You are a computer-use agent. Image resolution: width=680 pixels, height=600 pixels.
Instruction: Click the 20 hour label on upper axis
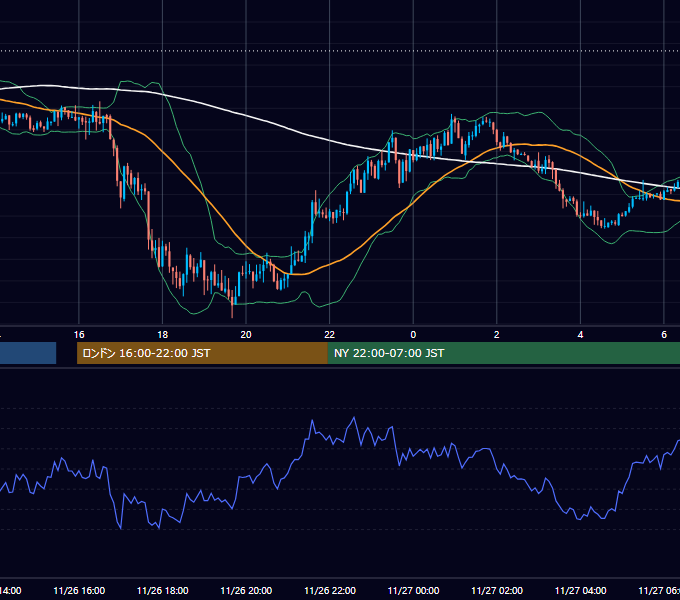coord(246,335)
